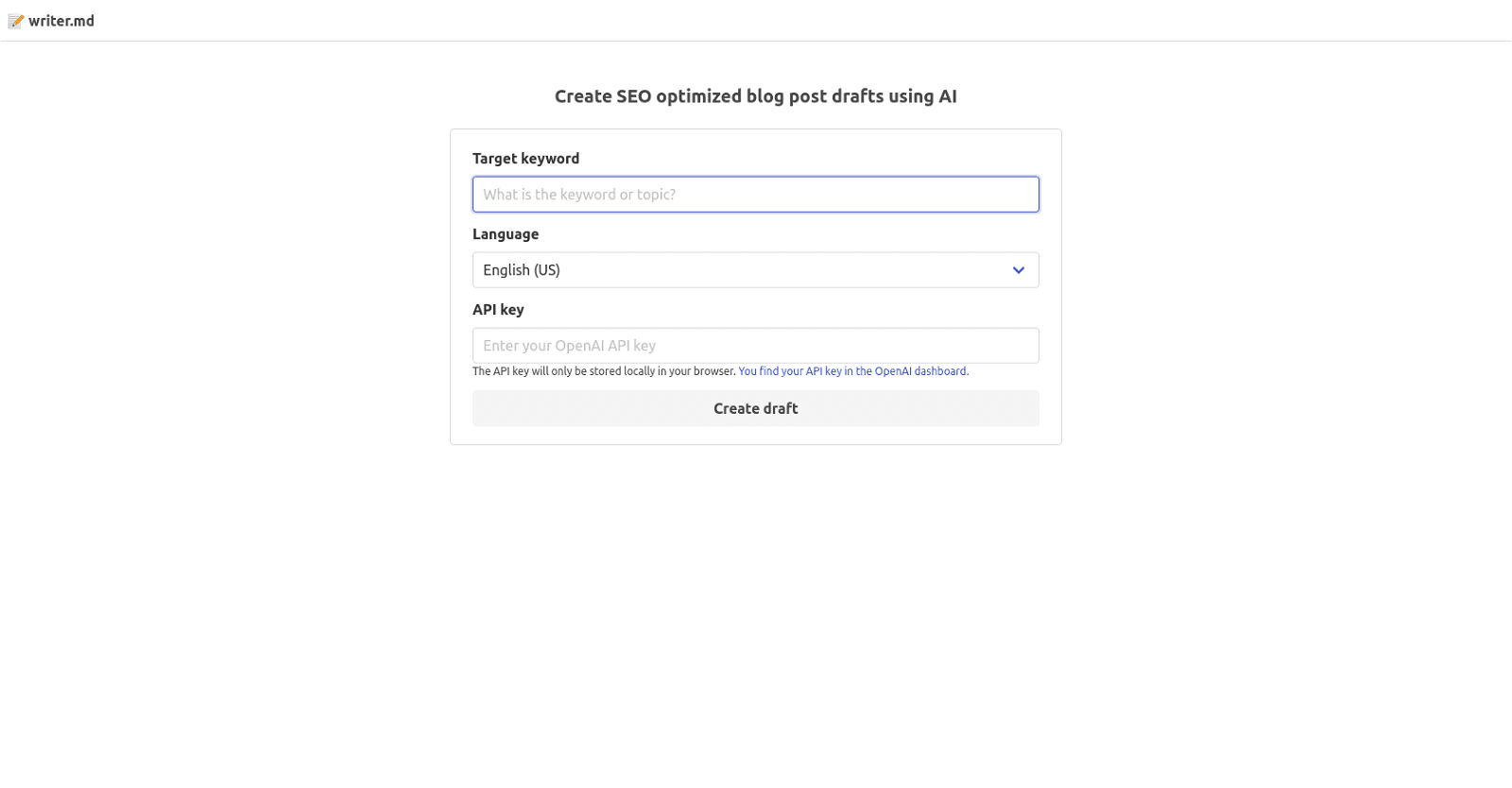Image resolution: width=1512 pixels, height=788 pixels.
Task: Open the Language dropdown
Action: pyautogui.click(x=755, y=270)
